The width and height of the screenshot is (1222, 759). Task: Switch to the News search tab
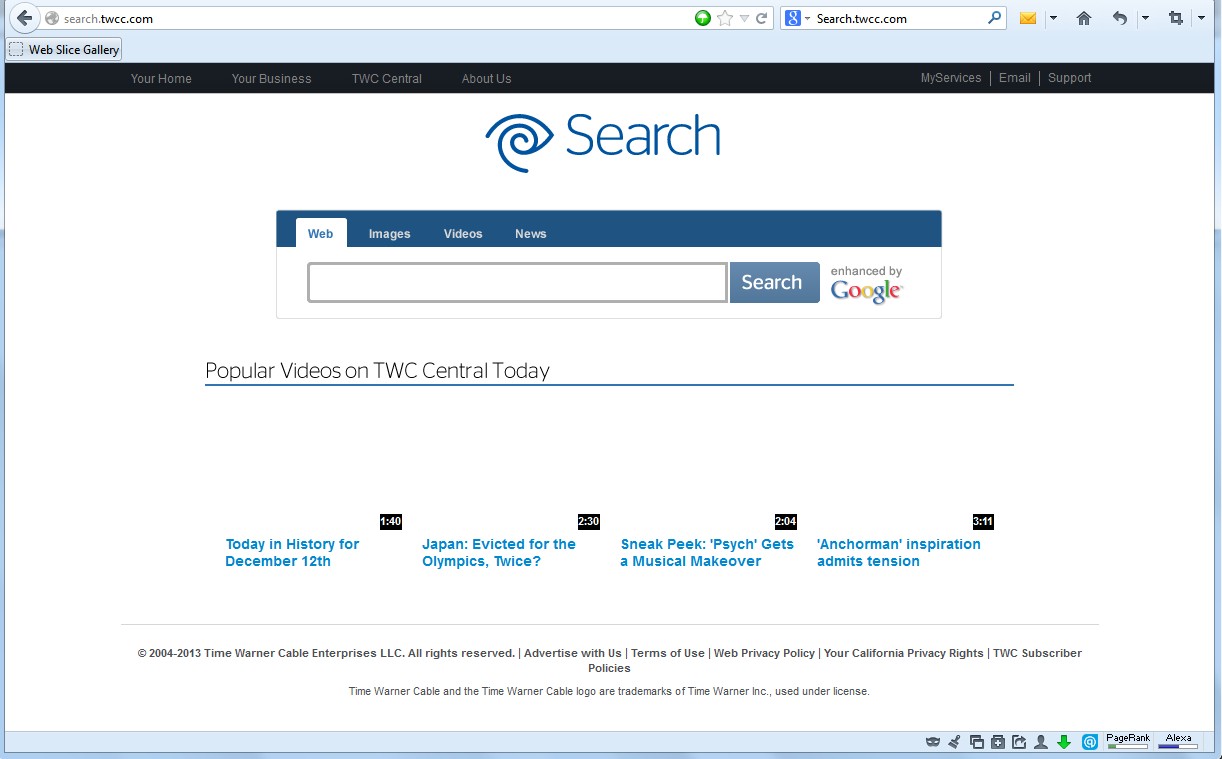click(x=531, y=234)
